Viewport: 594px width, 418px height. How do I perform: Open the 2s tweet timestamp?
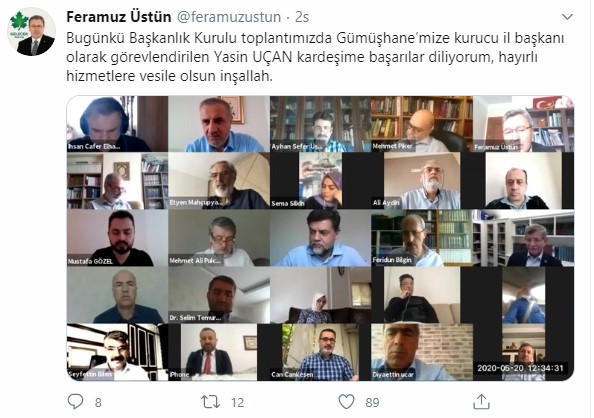[302, 17]
